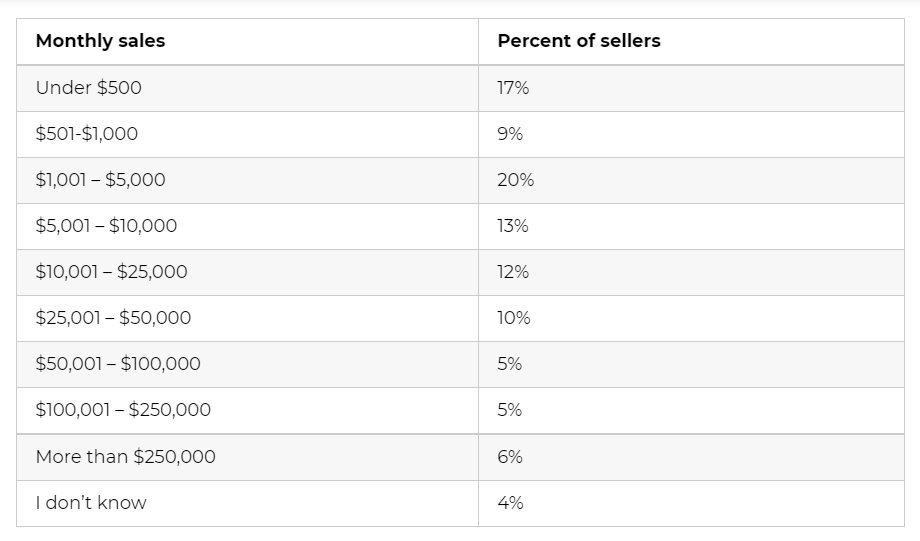Image resolution: width=920 pixels, height=541 pixels.
Task: Click the More than $250,000 cell
Action: pyautogui.click(x=125, y=457)
